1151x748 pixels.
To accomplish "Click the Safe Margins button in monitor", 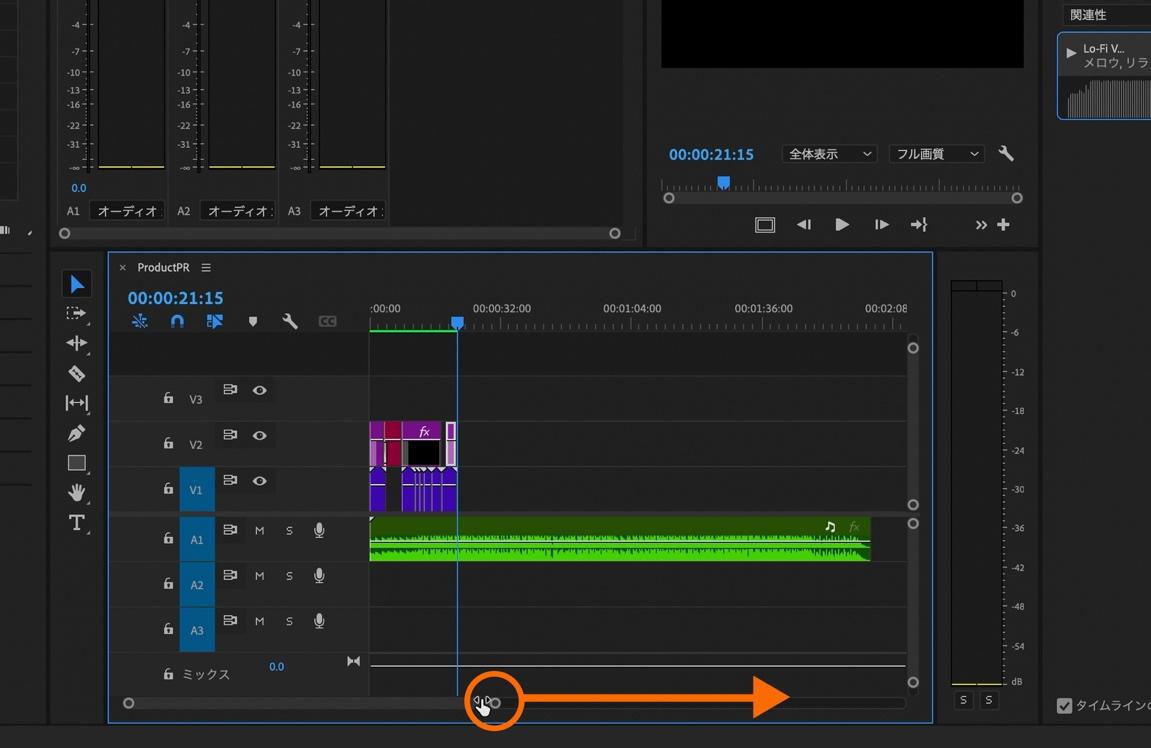I will (765, 225).
